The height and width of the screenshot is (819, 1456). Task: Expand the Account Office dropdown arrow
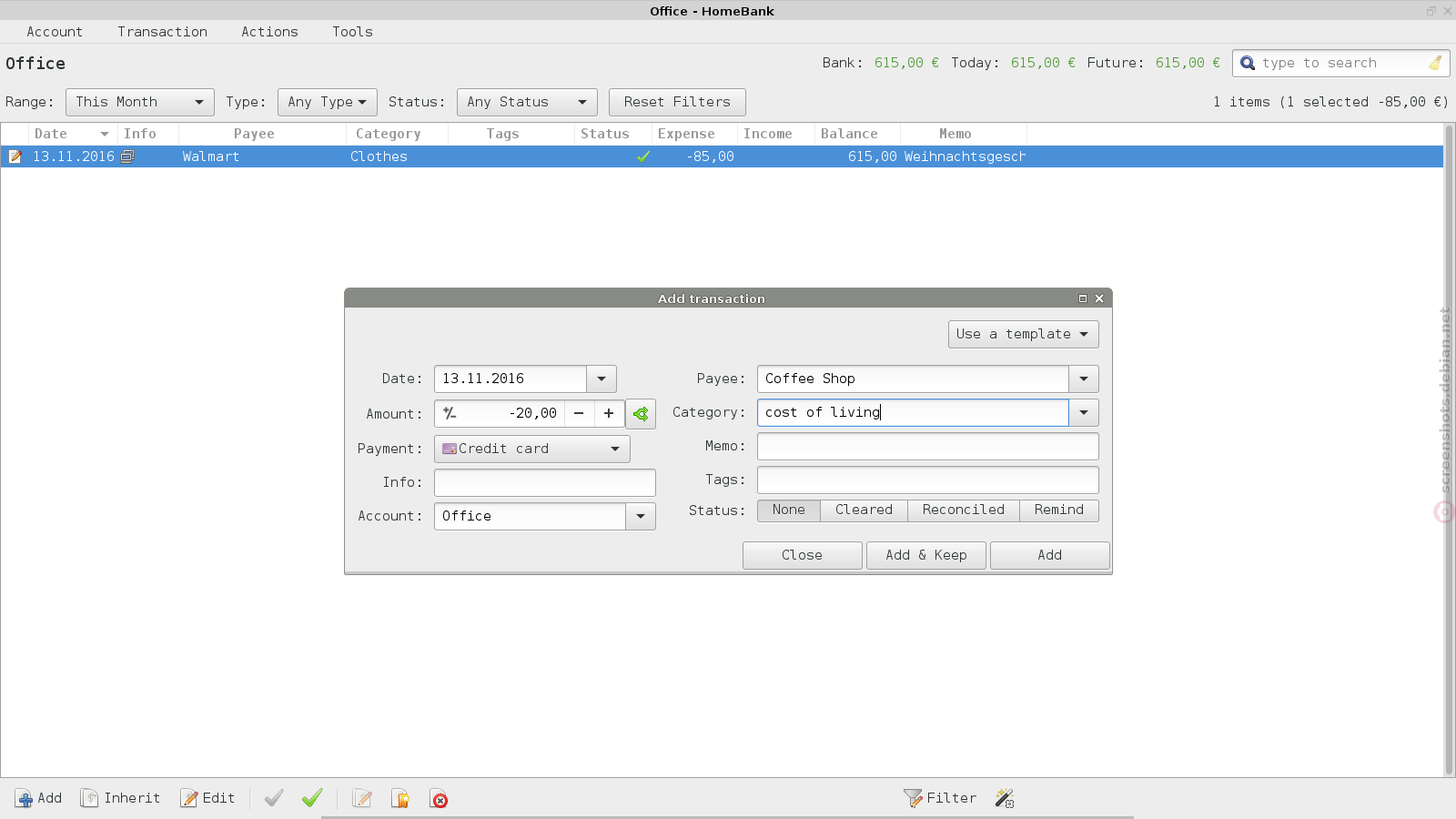[641, 516]
